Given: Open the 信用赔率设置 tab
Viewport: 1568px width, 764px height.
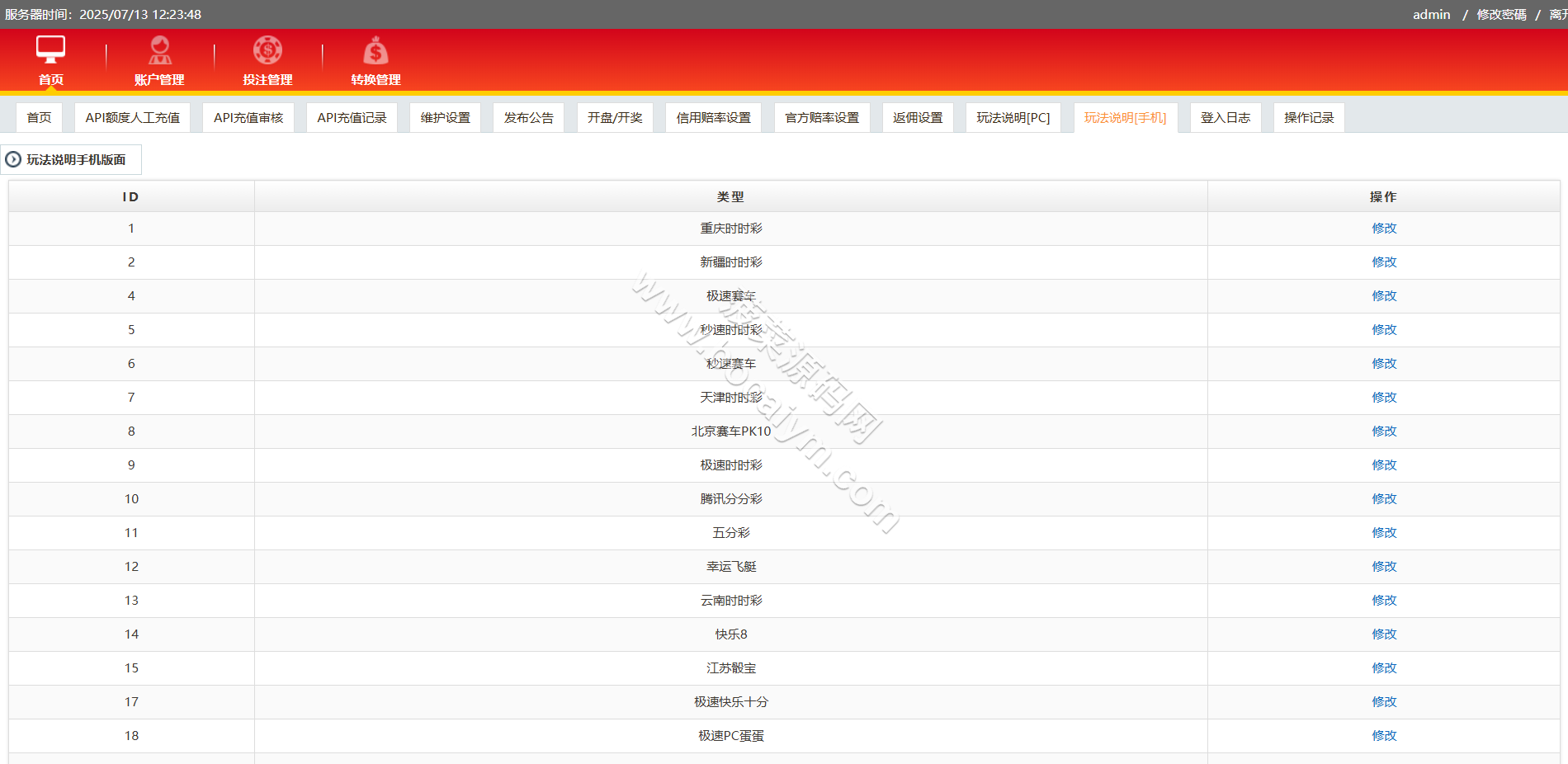Looking at the screenshot, I should (x=714, y=118).
